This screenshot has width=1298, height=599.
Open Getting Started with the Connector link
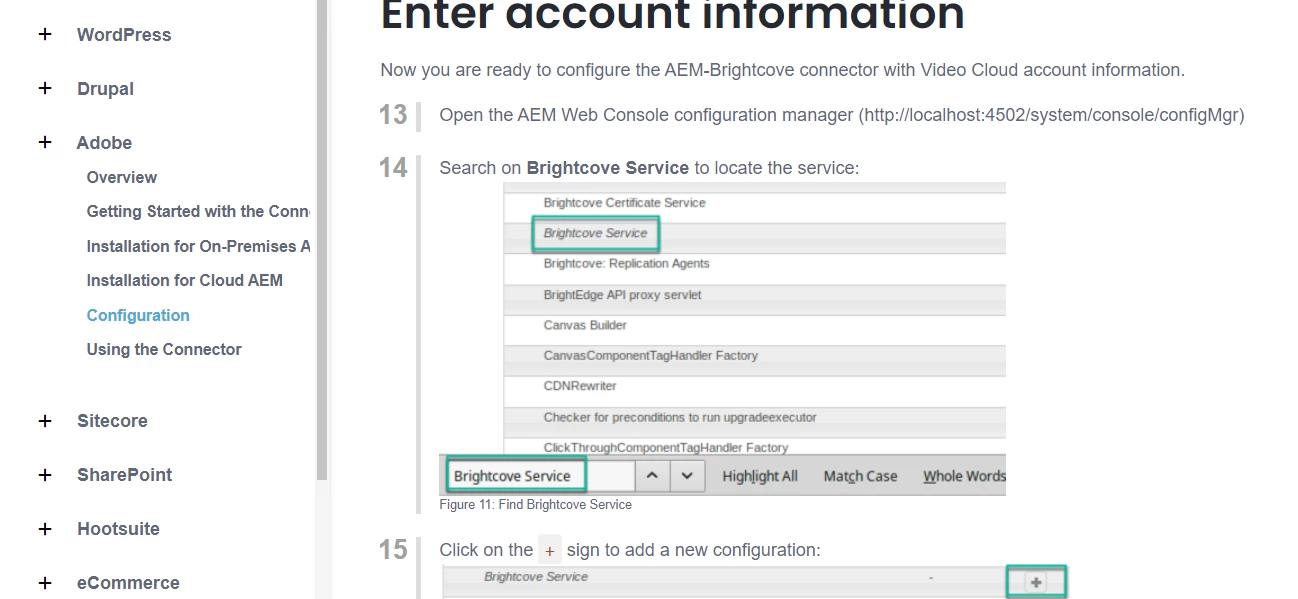point(198,211)
